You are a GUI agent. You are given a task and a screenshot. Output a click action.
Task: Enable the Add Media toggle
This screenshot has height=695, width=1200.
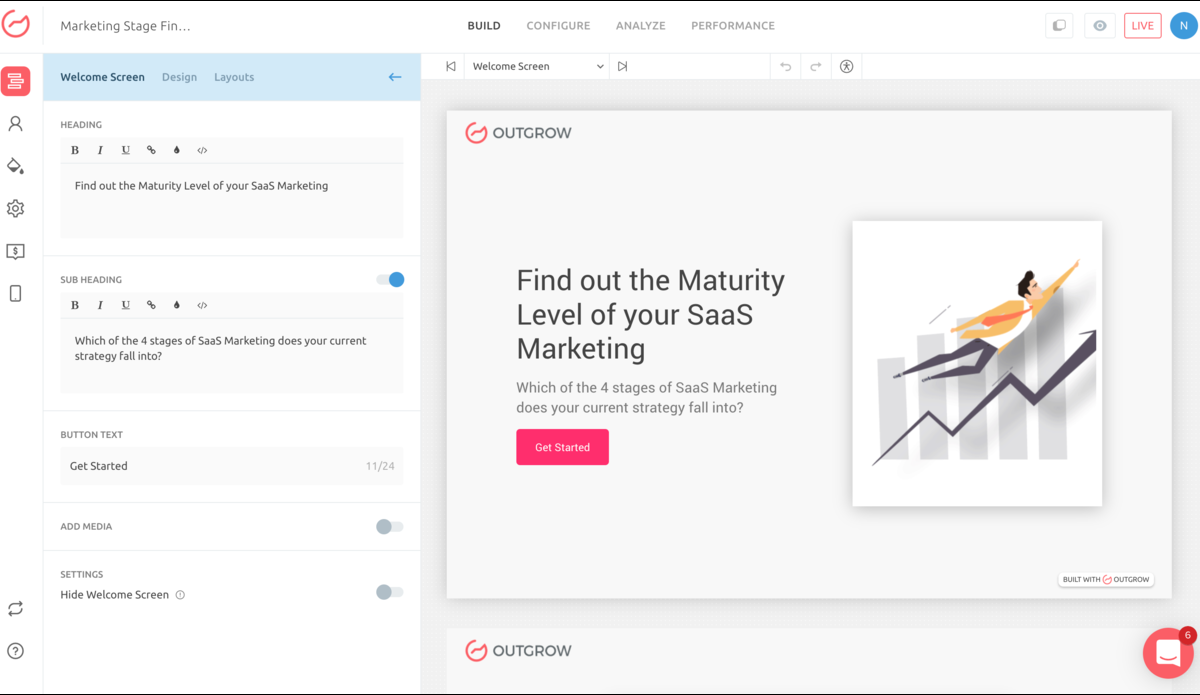pyautogui.click(x=390, y=527)
